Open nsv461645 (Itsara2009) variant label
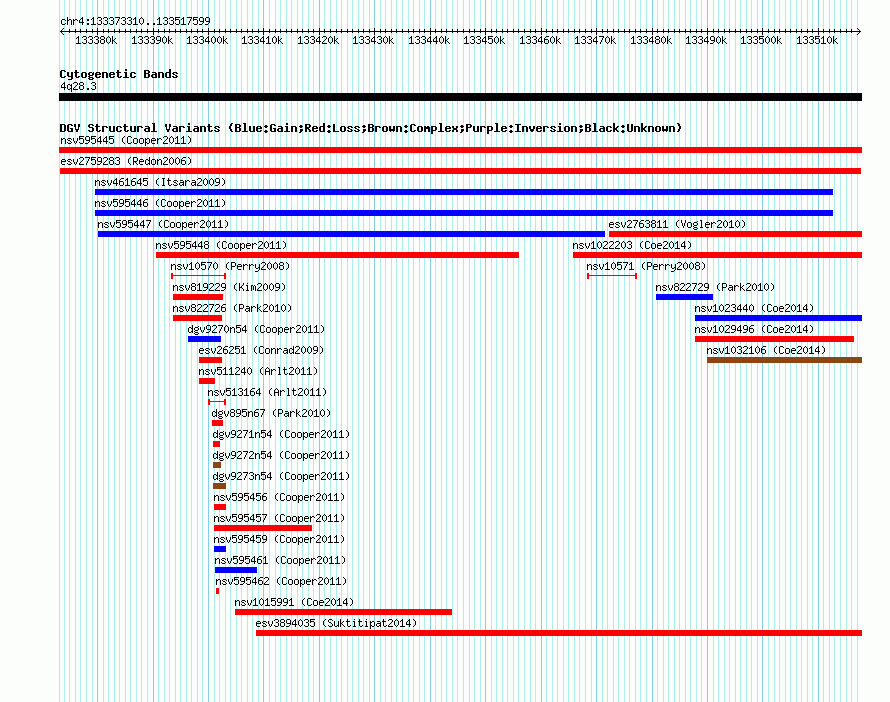Viewport: 890px width, 702px height. 160,182
